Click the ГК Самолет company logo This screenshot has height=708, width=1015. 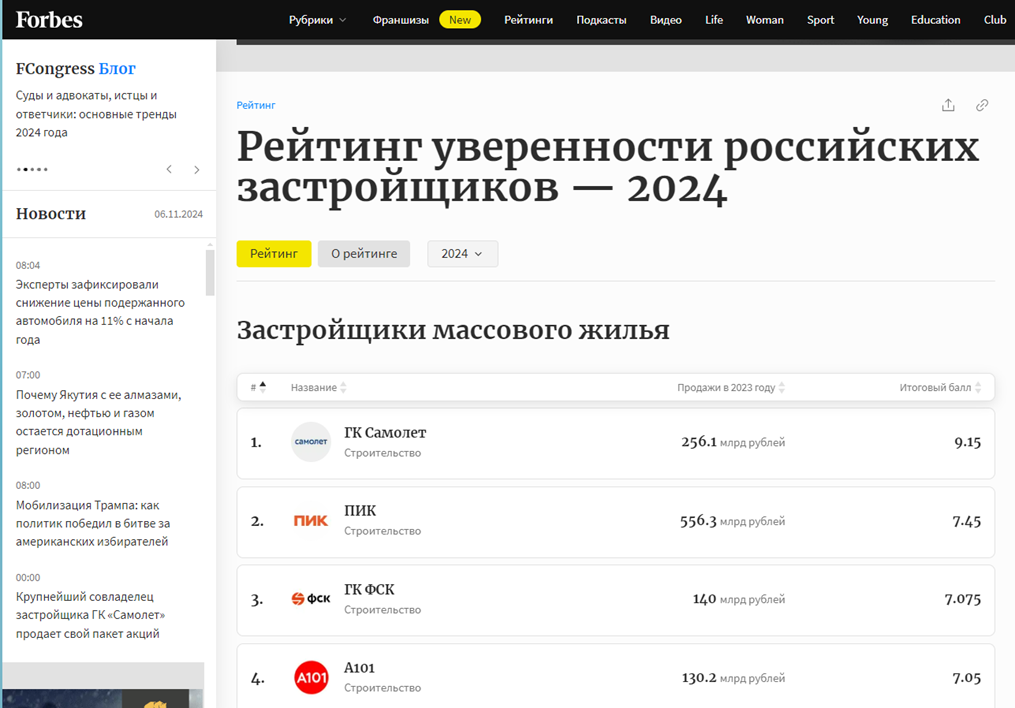(x=311, y=442)
